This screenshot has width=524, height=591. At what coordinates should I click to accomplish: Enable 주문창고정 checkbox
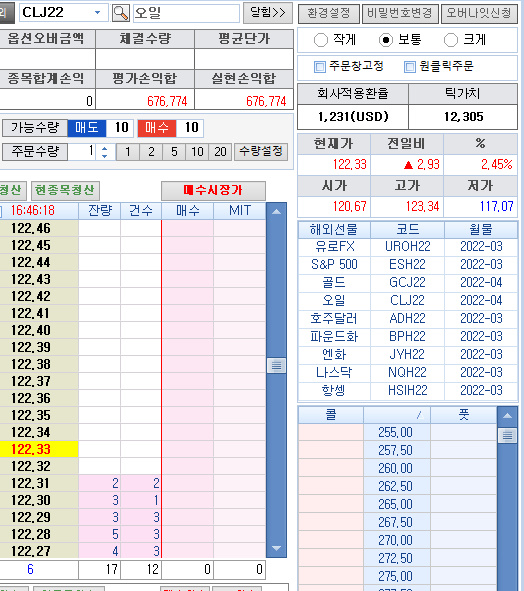point(320,67)
